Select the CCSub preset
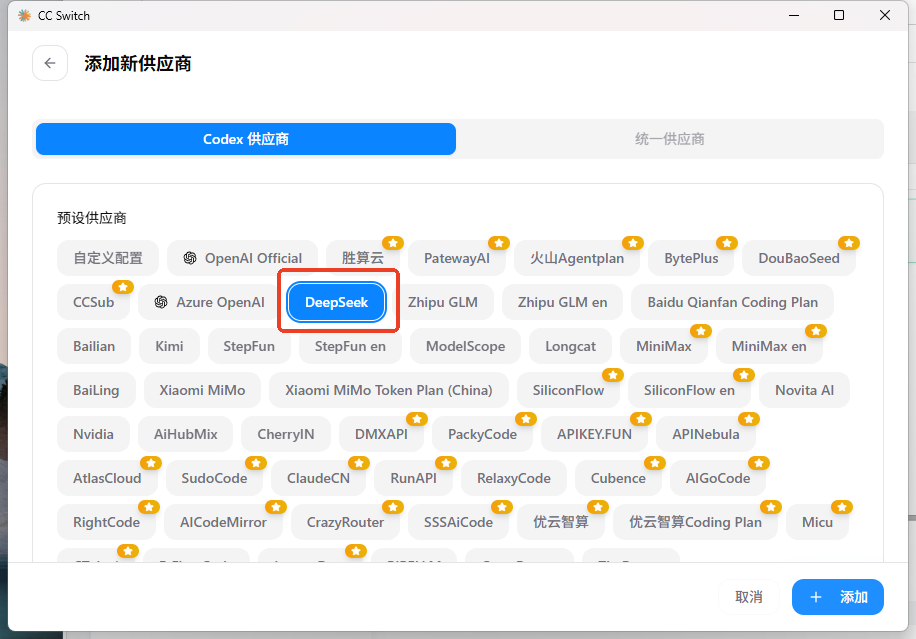The height and width of the screenshot is (639, 916). (x=93, y=302)
